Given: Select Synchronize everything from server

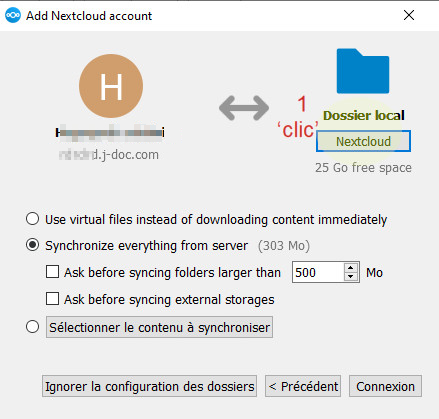Looking at the screenshot, I should pos(32,245).
